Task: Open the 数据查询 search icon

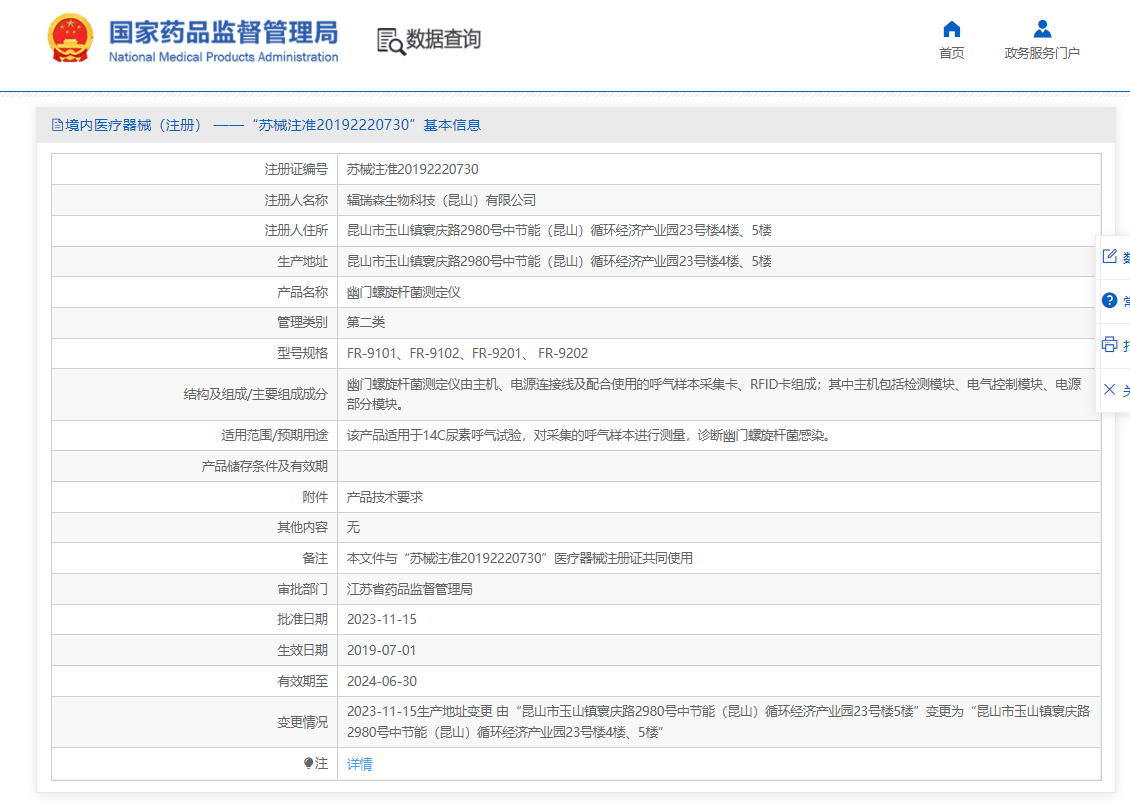Action: pyautogui.click(x=391, y=41)
